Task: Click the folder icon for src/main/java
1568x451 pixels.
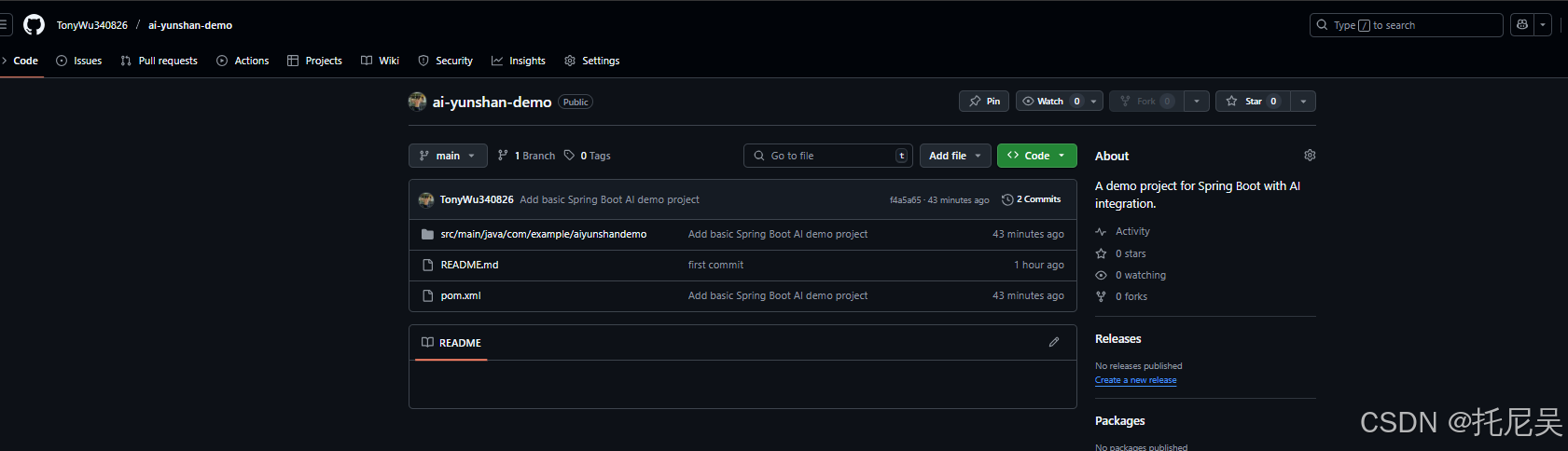Action: point(427,234)
